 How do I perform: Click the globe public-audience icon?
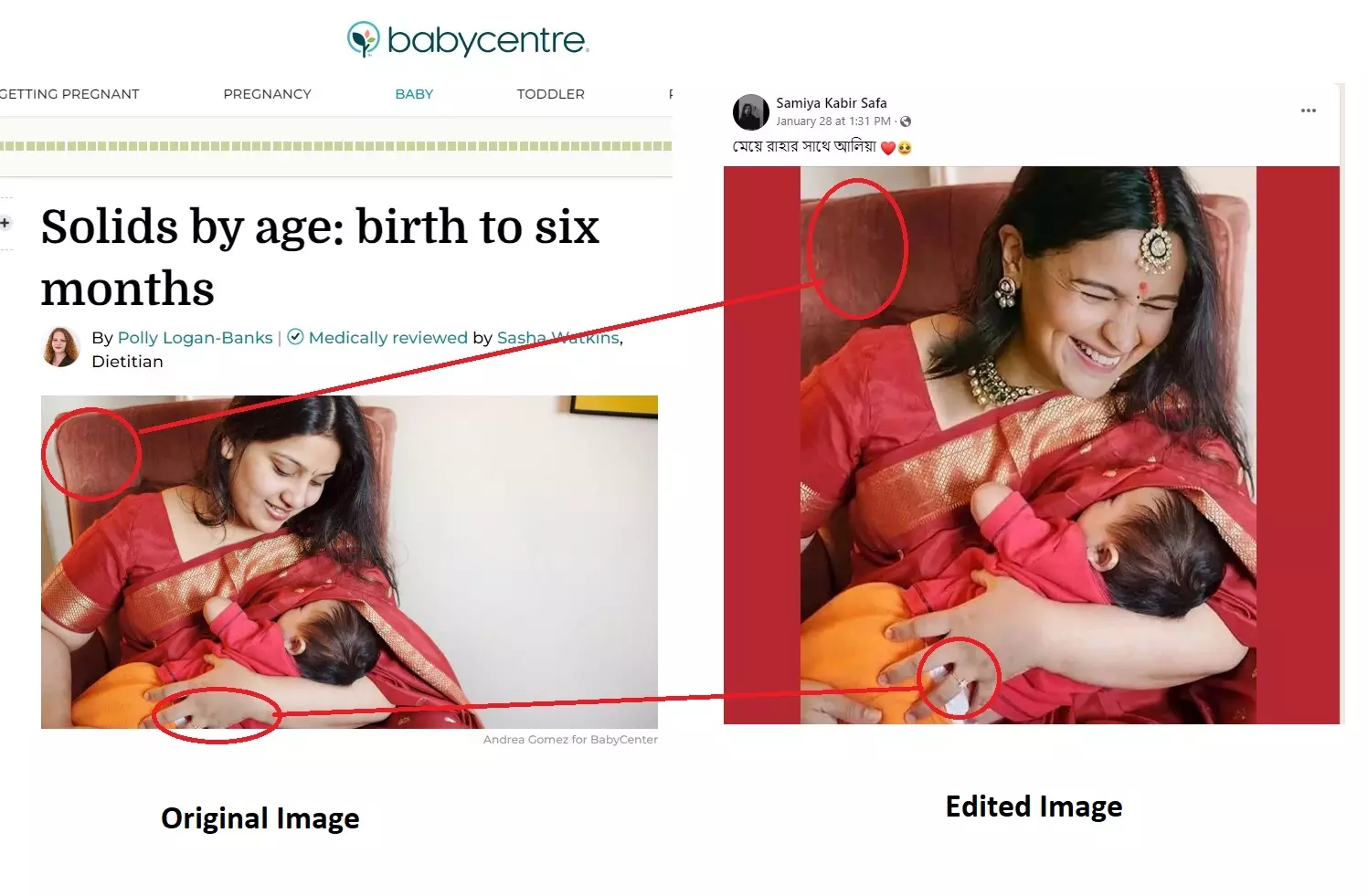click(x=905, y=121)
